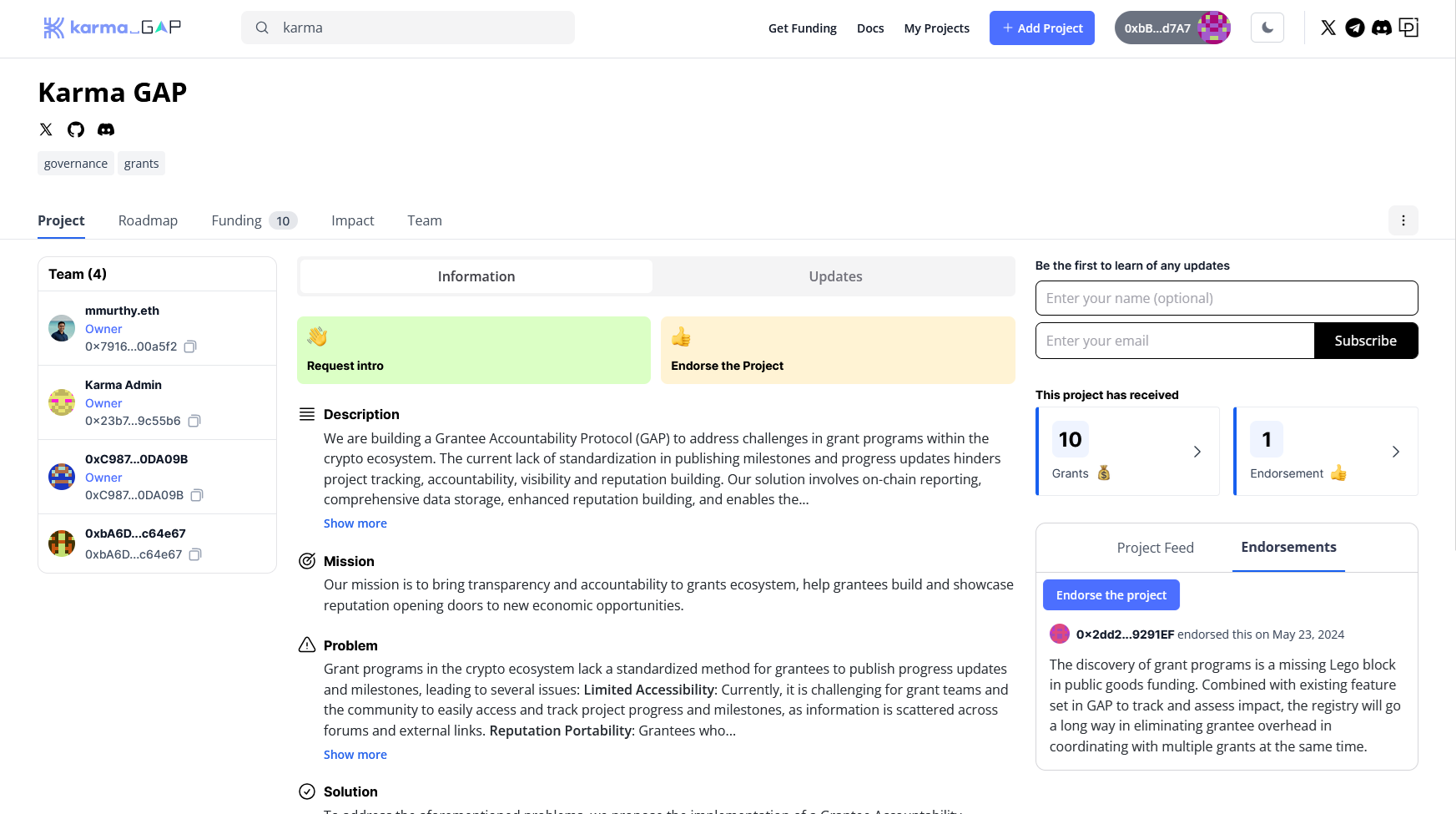Open the 0xbB...d7A7 wallet account button
Screen dimensions: 1456x814
pyautogui.click(x=1172, y=28)
